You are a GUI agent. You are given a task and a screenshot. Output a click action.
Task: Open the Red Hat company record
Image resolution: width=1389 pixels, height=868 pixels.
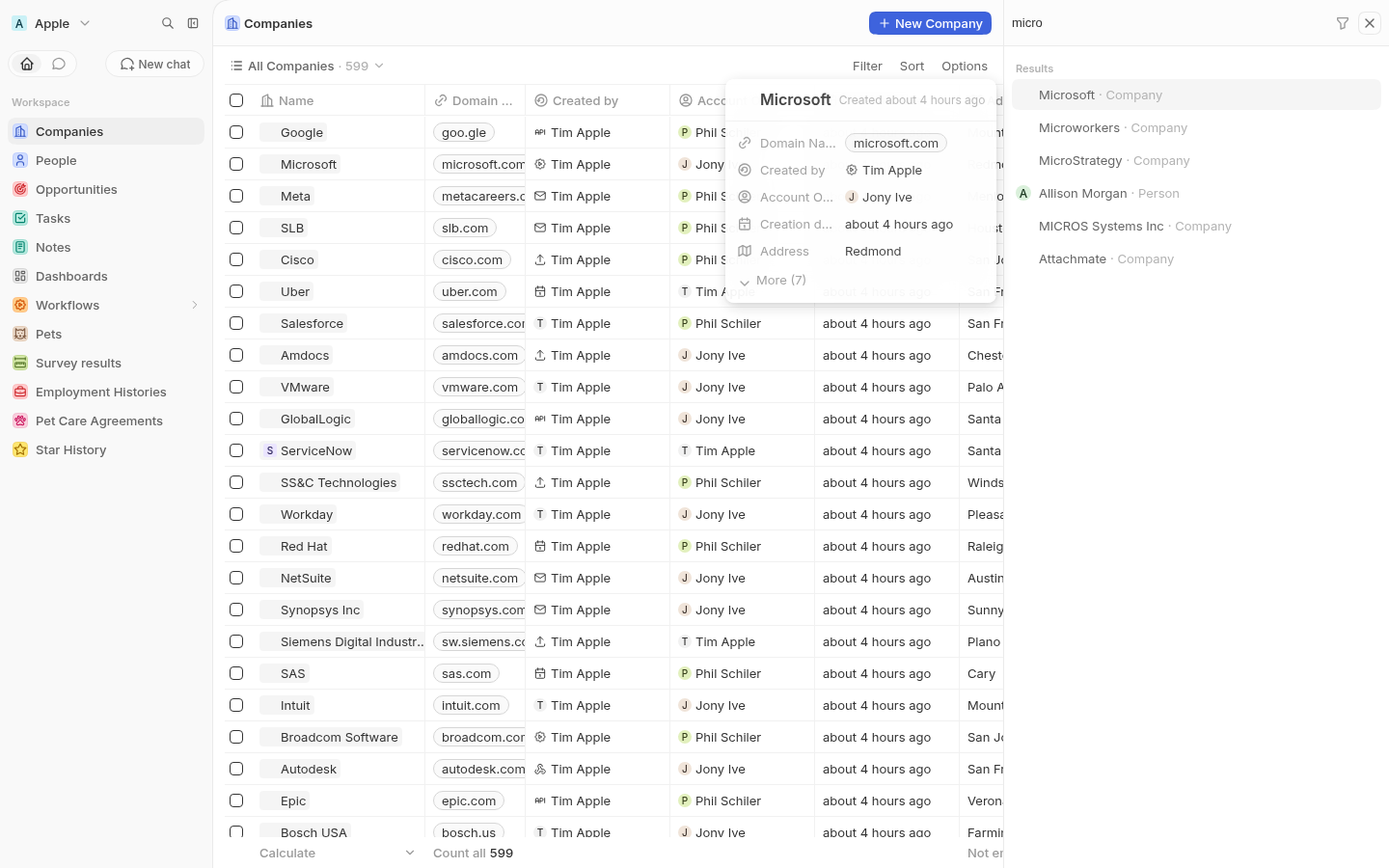click(x=295, y=546)
